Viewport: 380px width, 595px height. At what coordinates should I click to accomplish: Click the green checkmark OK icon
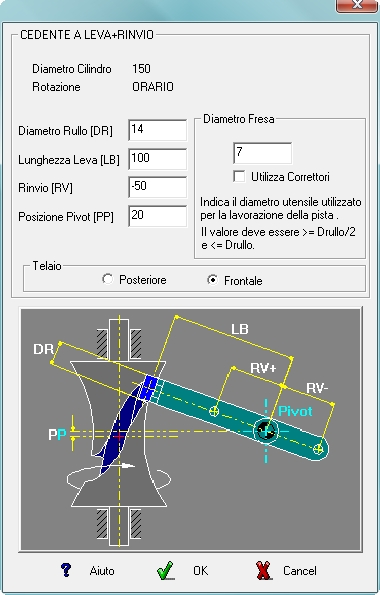166,570
